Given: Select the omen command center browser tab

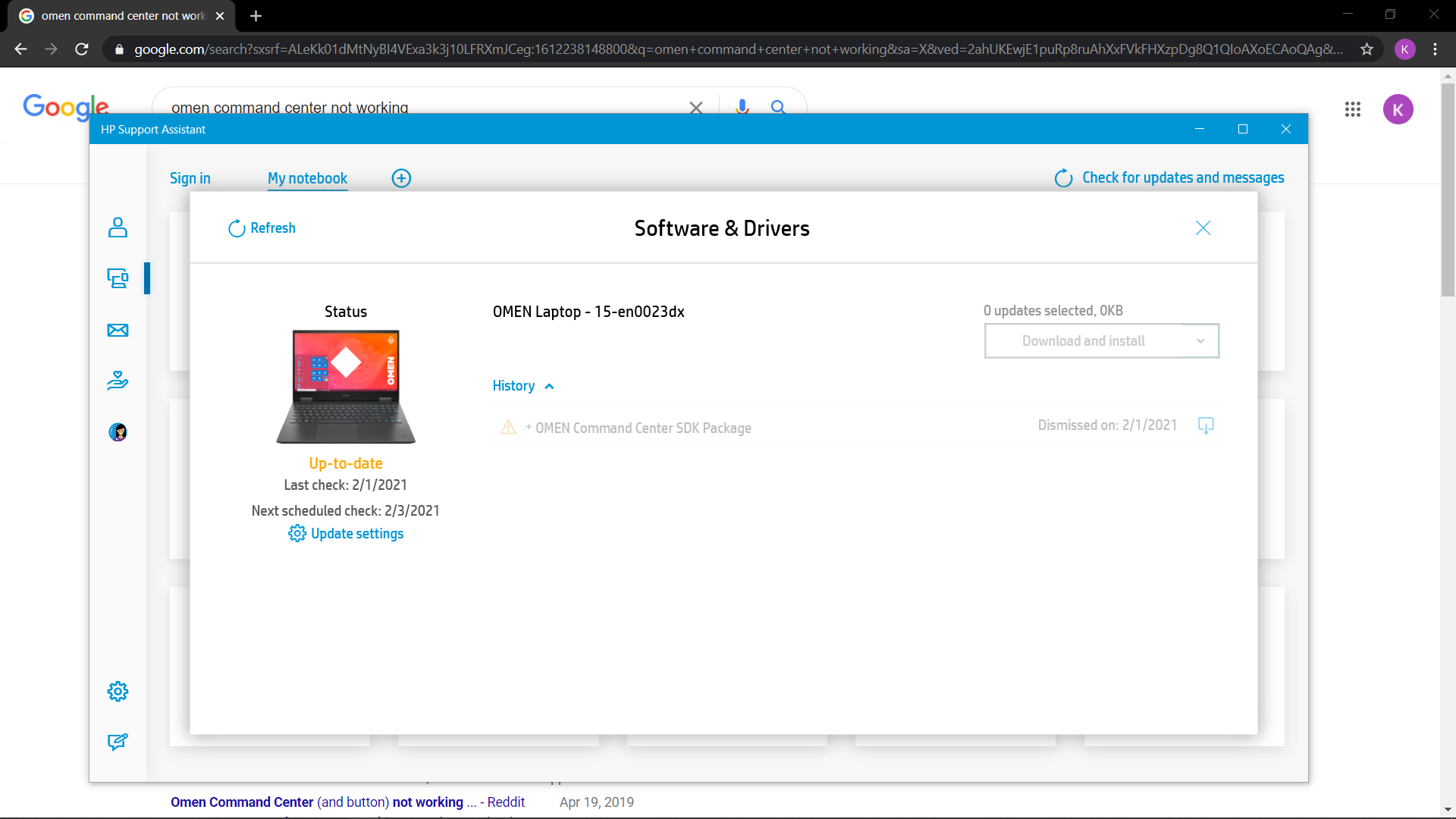Looking at the screenshot, I should (x=121, y=16).
